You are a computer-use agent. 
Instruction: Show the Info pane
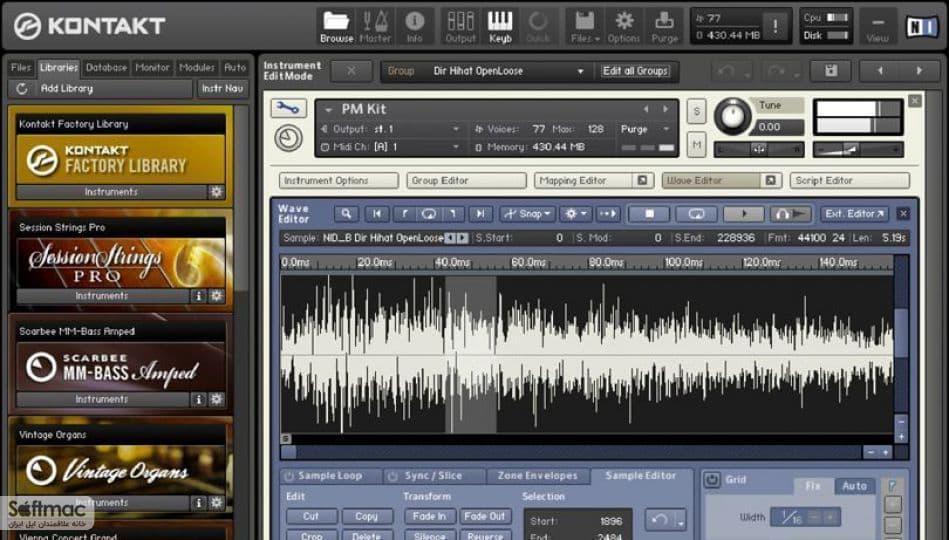415,27
